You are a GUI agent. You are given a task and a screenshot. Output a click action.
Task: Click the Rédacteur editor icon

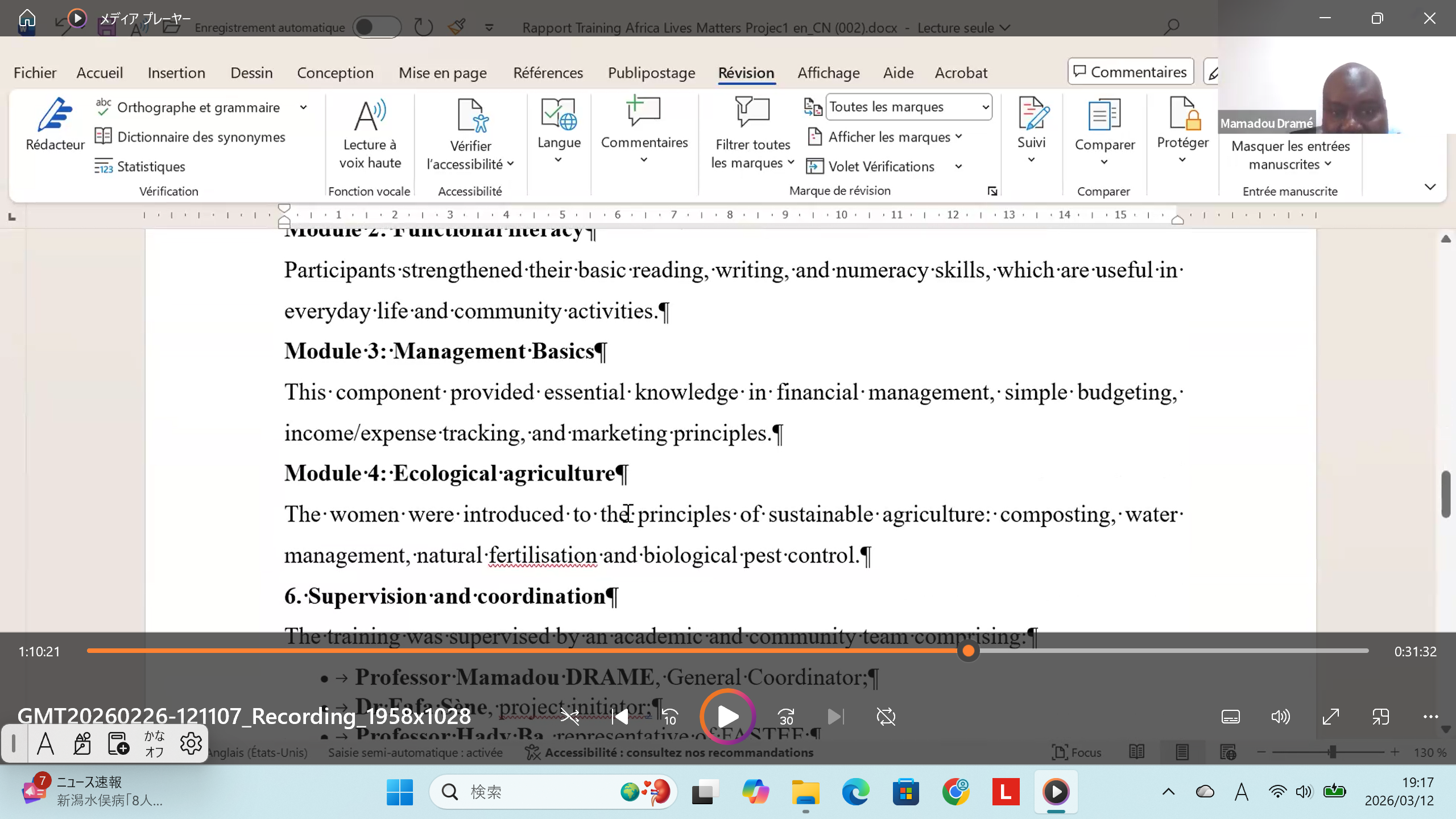tap(55, 115)
